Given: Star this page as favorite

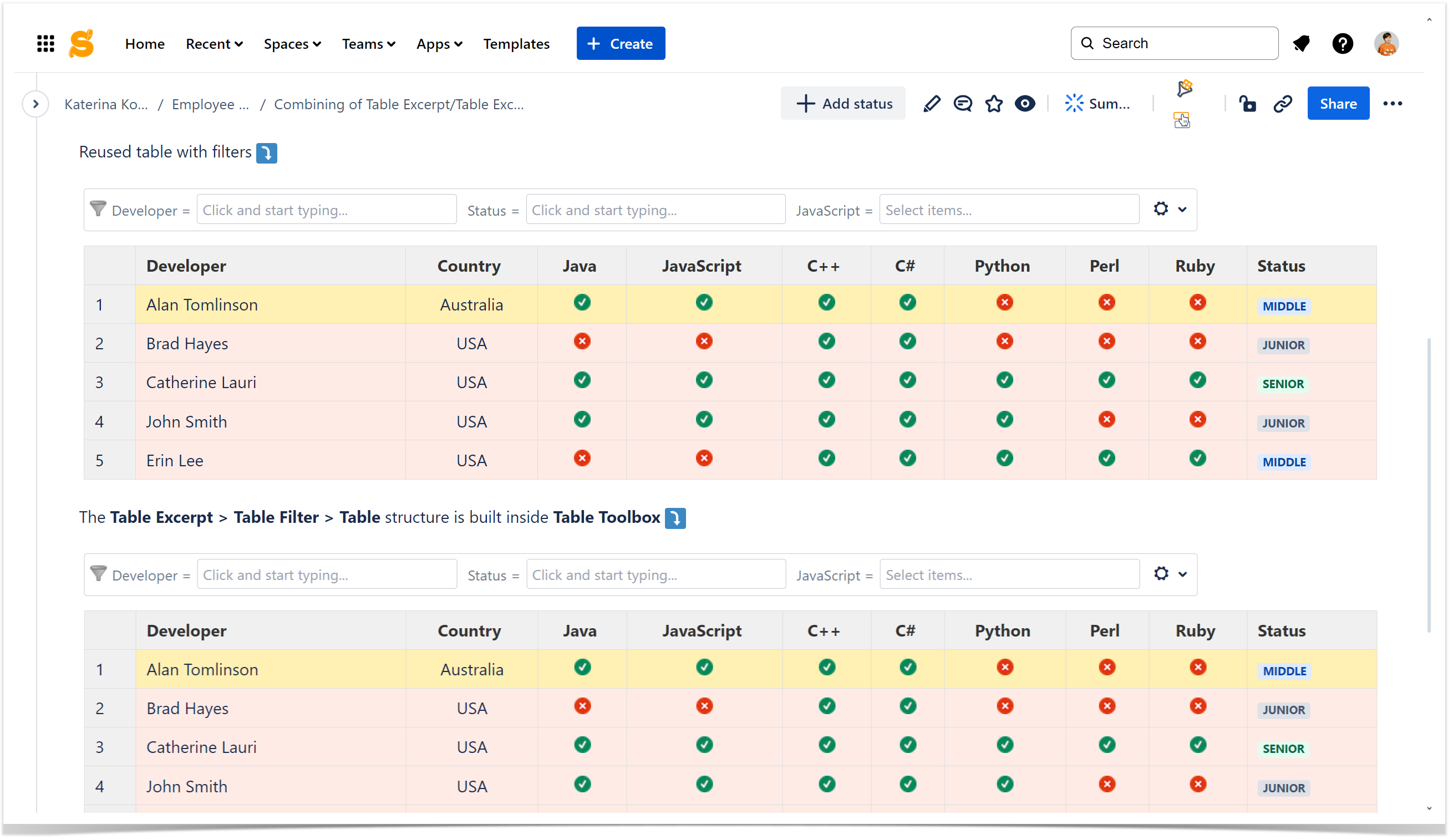Looking at the screenshot, I should (x=994, y=104).
